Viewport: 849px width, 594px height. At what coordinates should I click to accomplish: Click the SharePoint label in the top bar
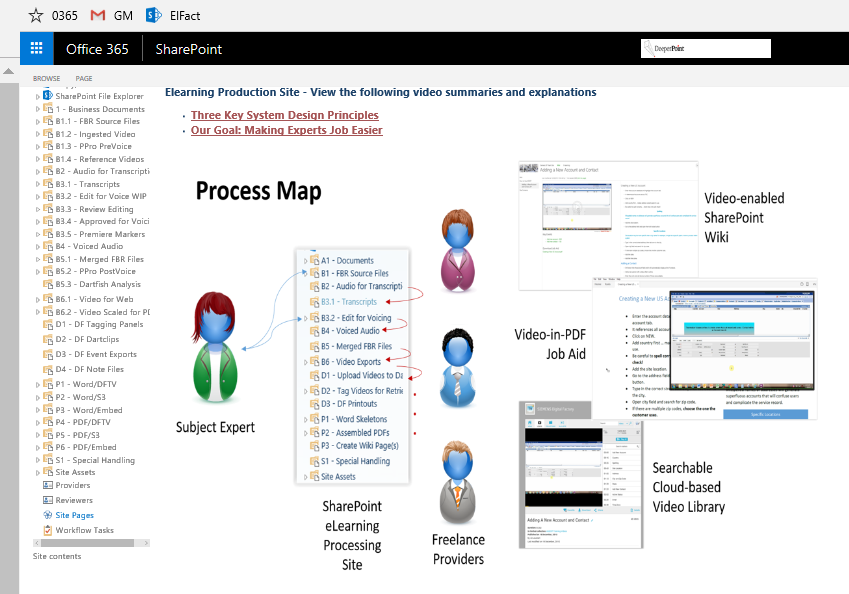pos(187,48)
